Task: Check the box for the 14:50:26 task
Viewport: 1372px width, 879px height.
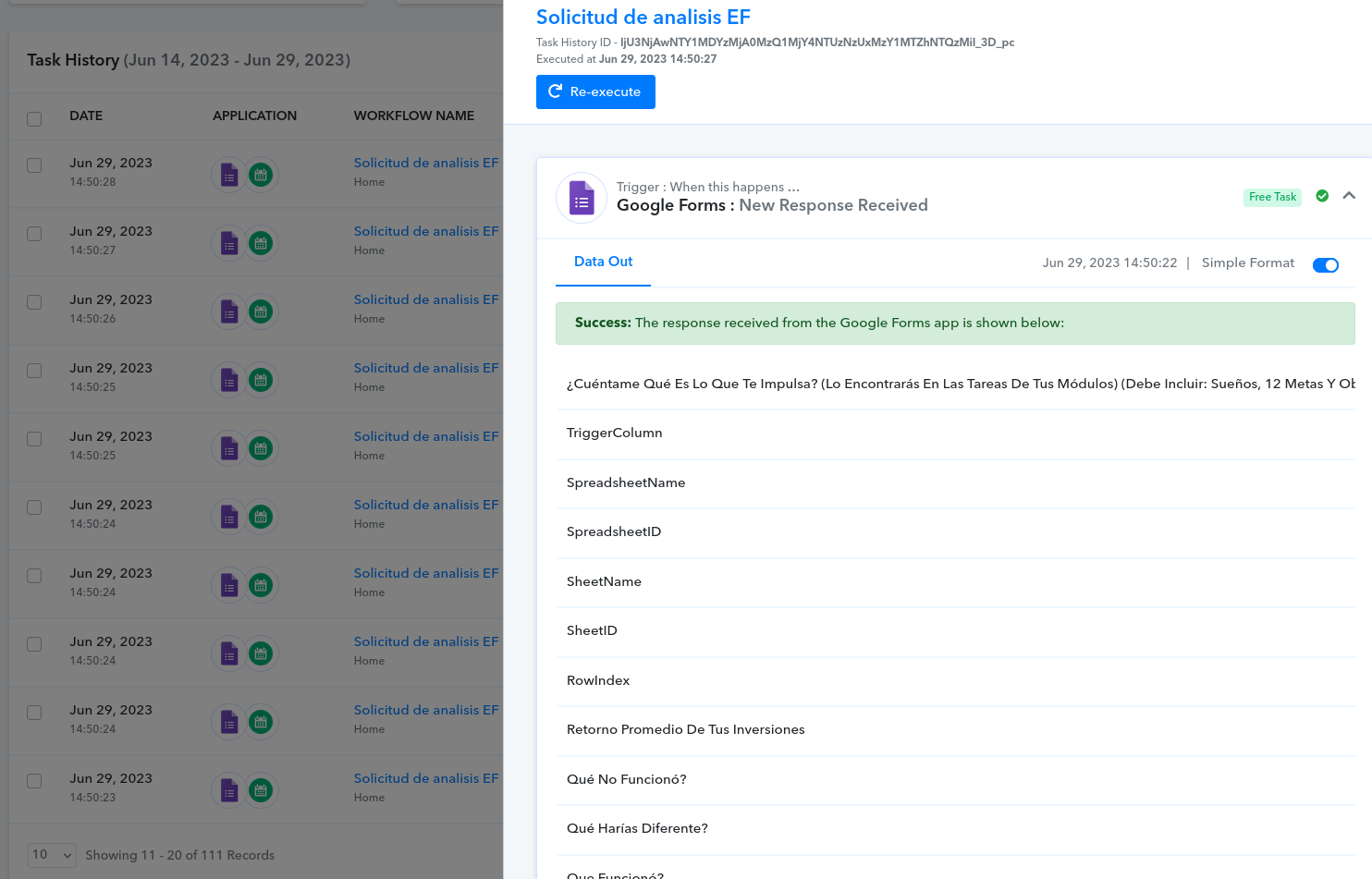Action: tap(34, 302)
